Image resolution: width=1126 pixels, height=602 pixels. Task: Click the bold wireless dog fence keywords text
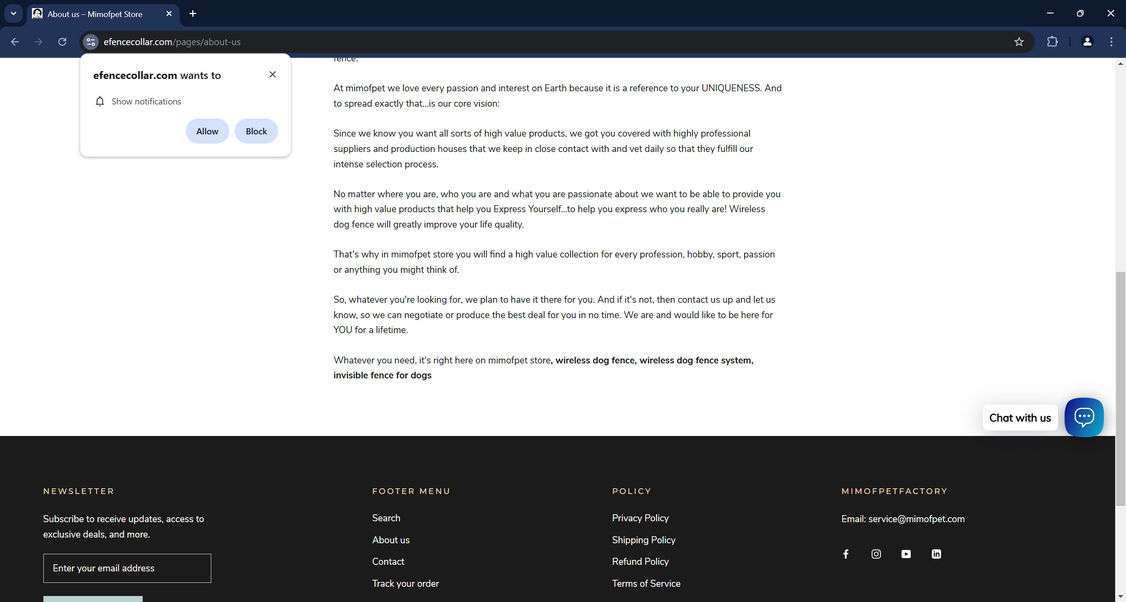[x=544, y=368]
